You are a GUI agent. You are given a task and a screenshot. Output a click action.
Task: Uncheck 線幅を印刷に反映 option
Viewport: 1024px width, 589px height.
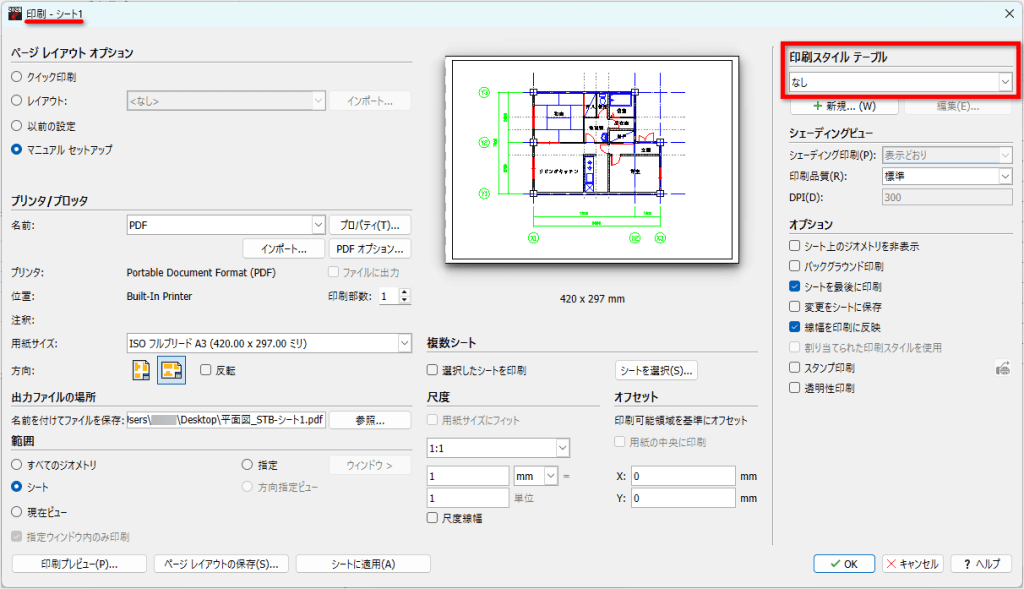pos(795,326)
